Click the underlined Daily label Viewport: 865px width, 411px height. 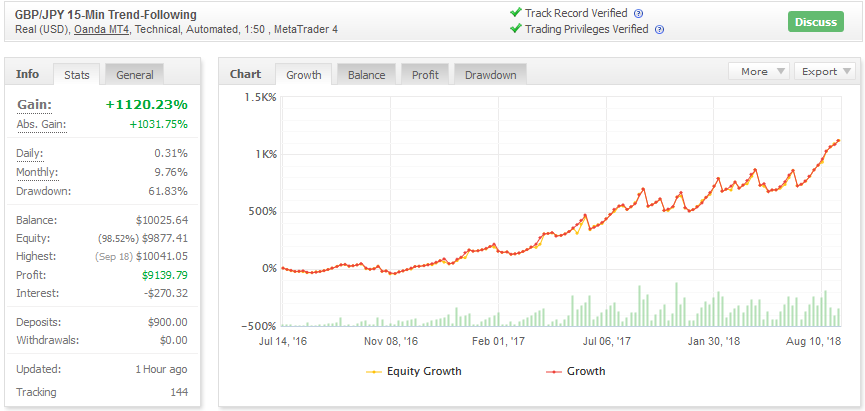[x=30, y=154]
